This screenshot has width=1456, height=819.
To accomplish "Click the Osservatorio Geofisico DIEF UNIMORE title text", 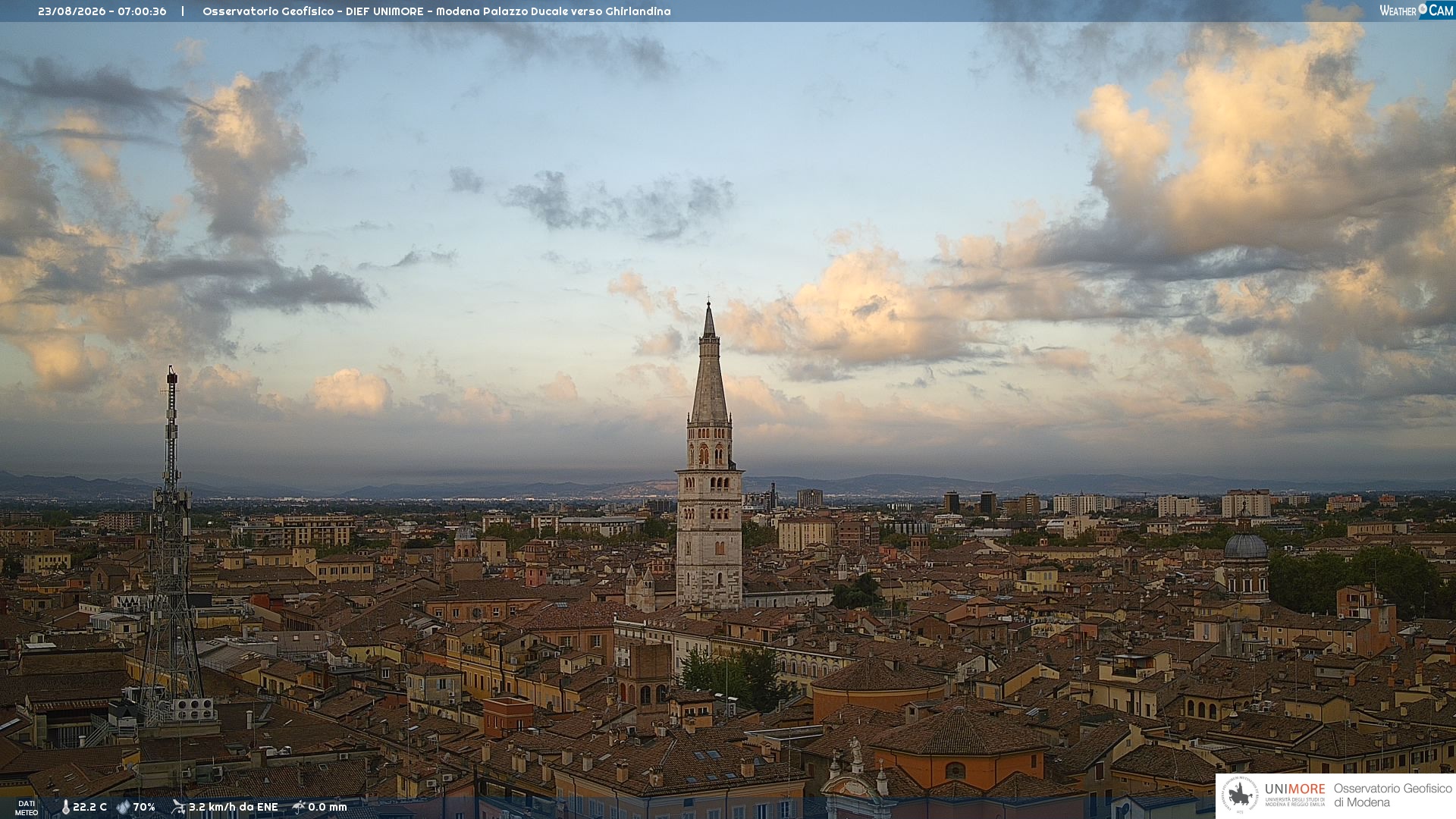I will [313, 11].
